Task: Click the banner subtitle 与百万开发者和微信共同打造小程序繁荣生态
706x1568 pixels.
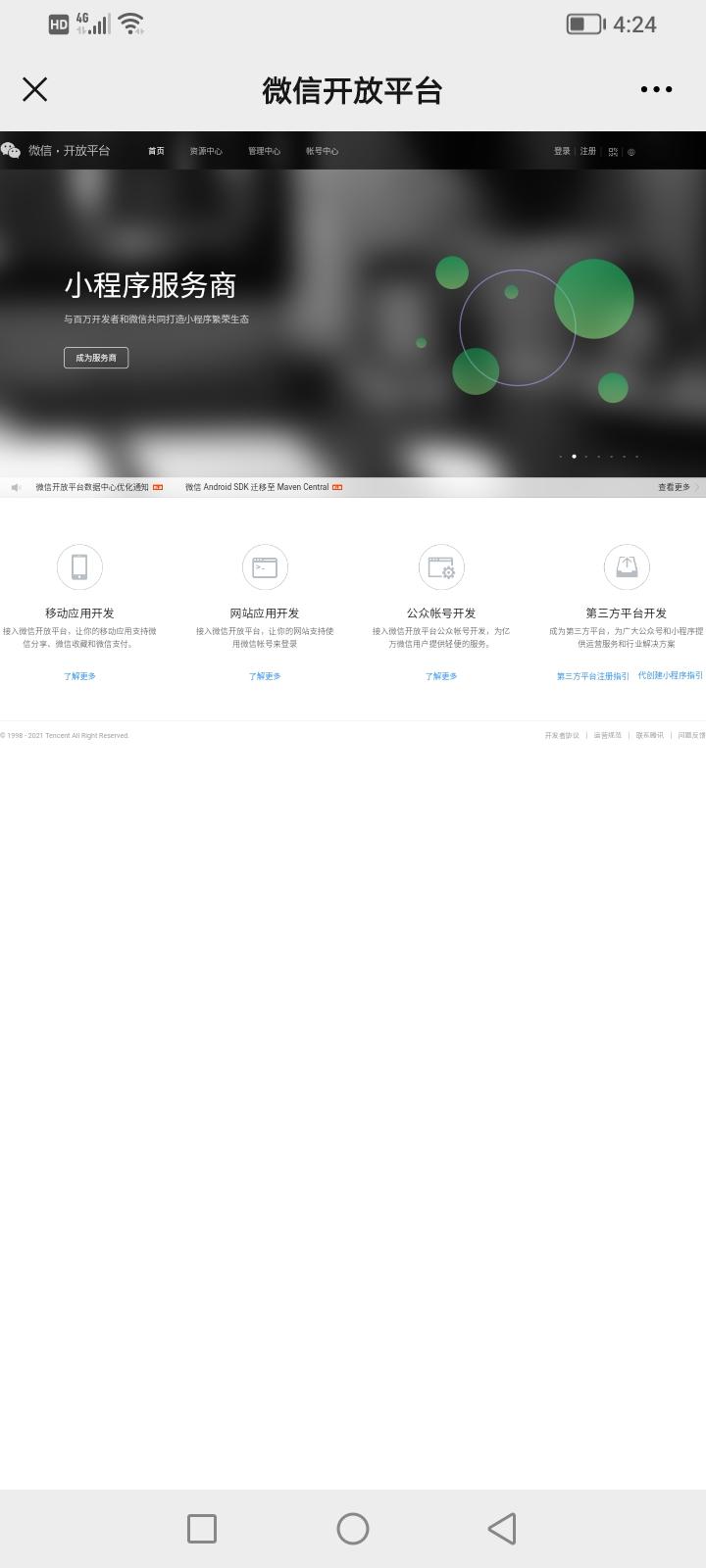Action: tap(156, 319)
